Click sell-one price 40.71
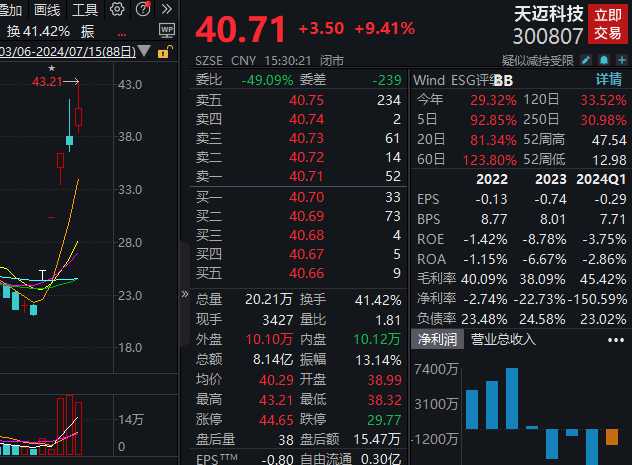The width and height of the screenshot is (632, 465). click(x=306, y=176)
